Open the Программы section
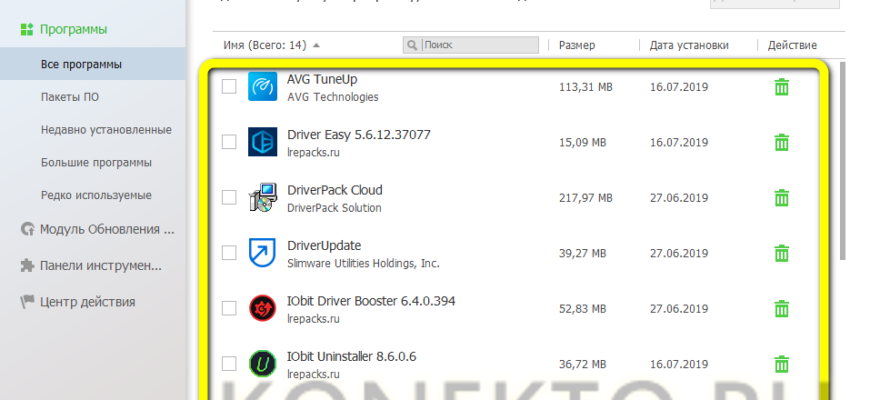 [73, 29]
